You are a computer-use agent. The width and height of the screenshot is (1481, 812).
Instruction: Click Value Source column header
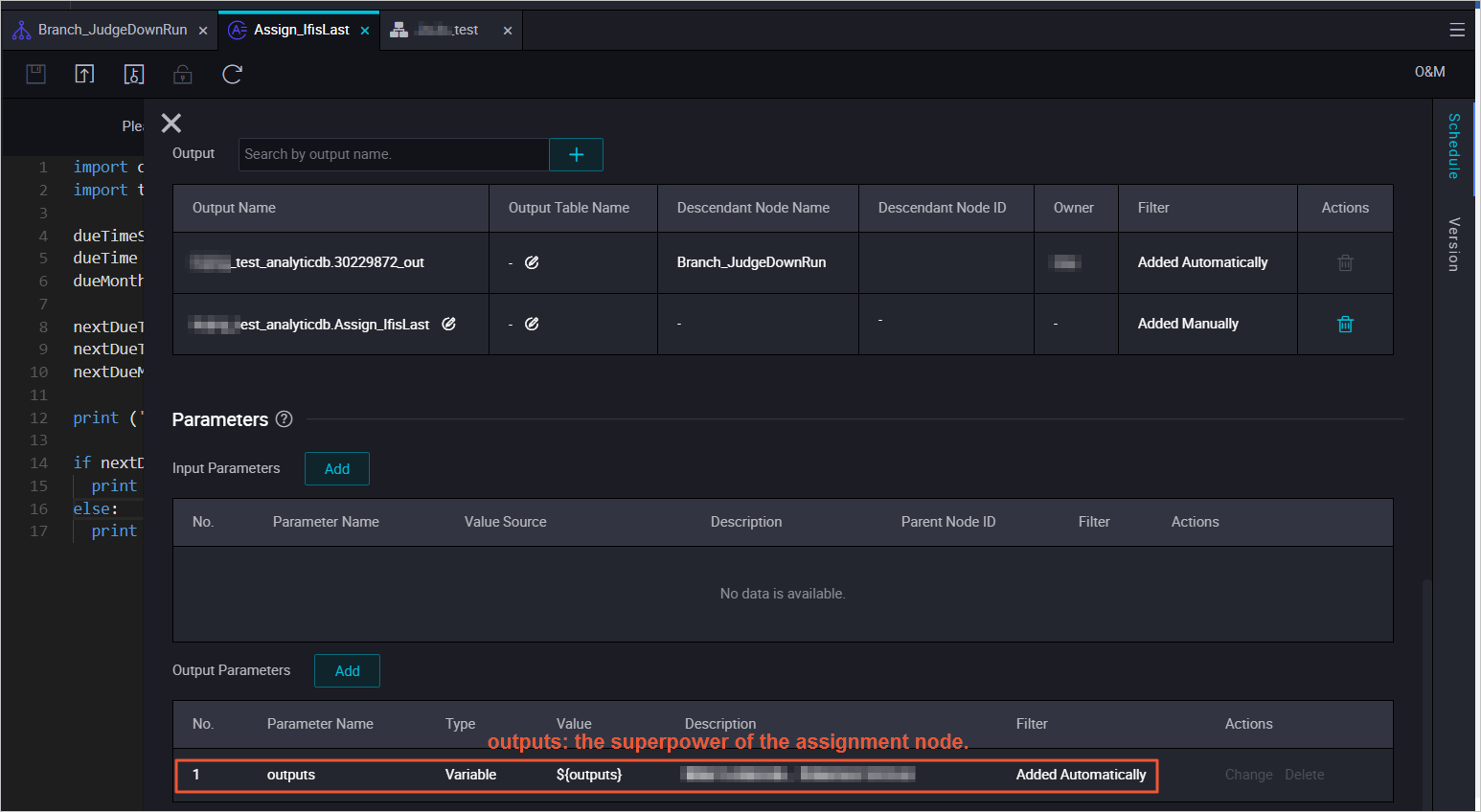pyautogui.click(x=505, y=522)
